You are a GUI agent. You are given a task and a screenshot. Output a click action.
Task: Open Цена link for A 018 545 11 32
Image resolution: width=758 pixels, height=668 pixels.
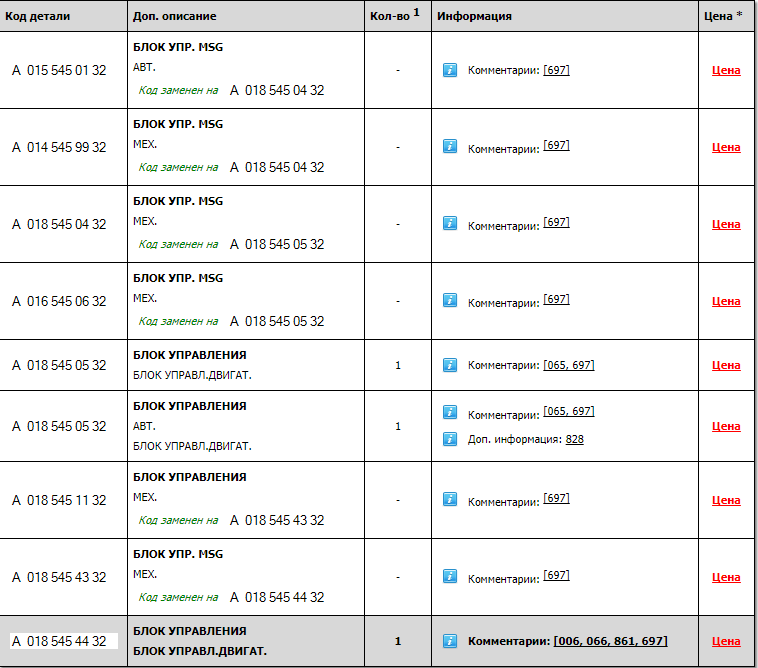726,500
